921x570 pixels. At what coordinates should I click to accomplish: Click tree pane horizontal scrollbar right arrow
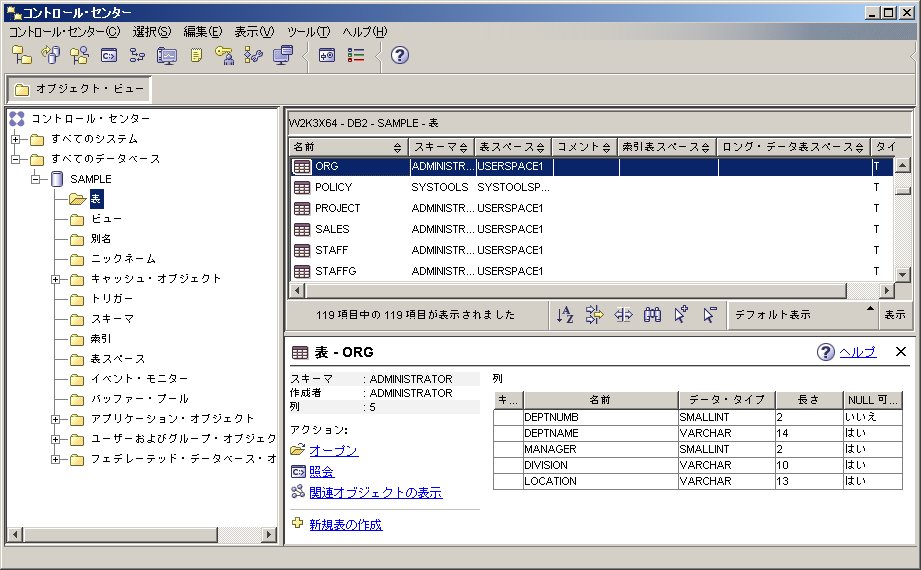[269, 535]
